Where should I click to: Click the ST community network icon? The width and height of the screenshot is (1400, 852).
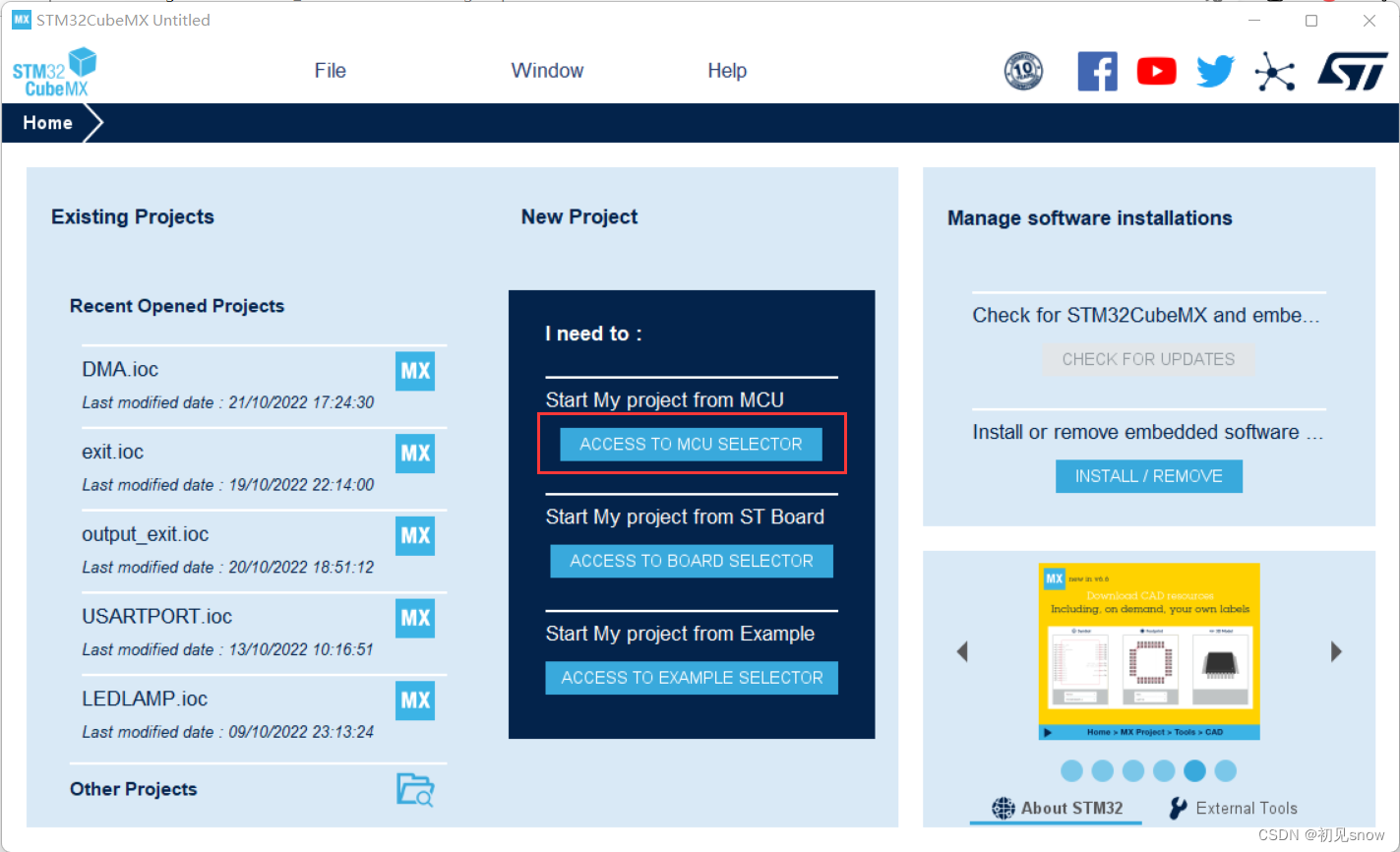1275,71
